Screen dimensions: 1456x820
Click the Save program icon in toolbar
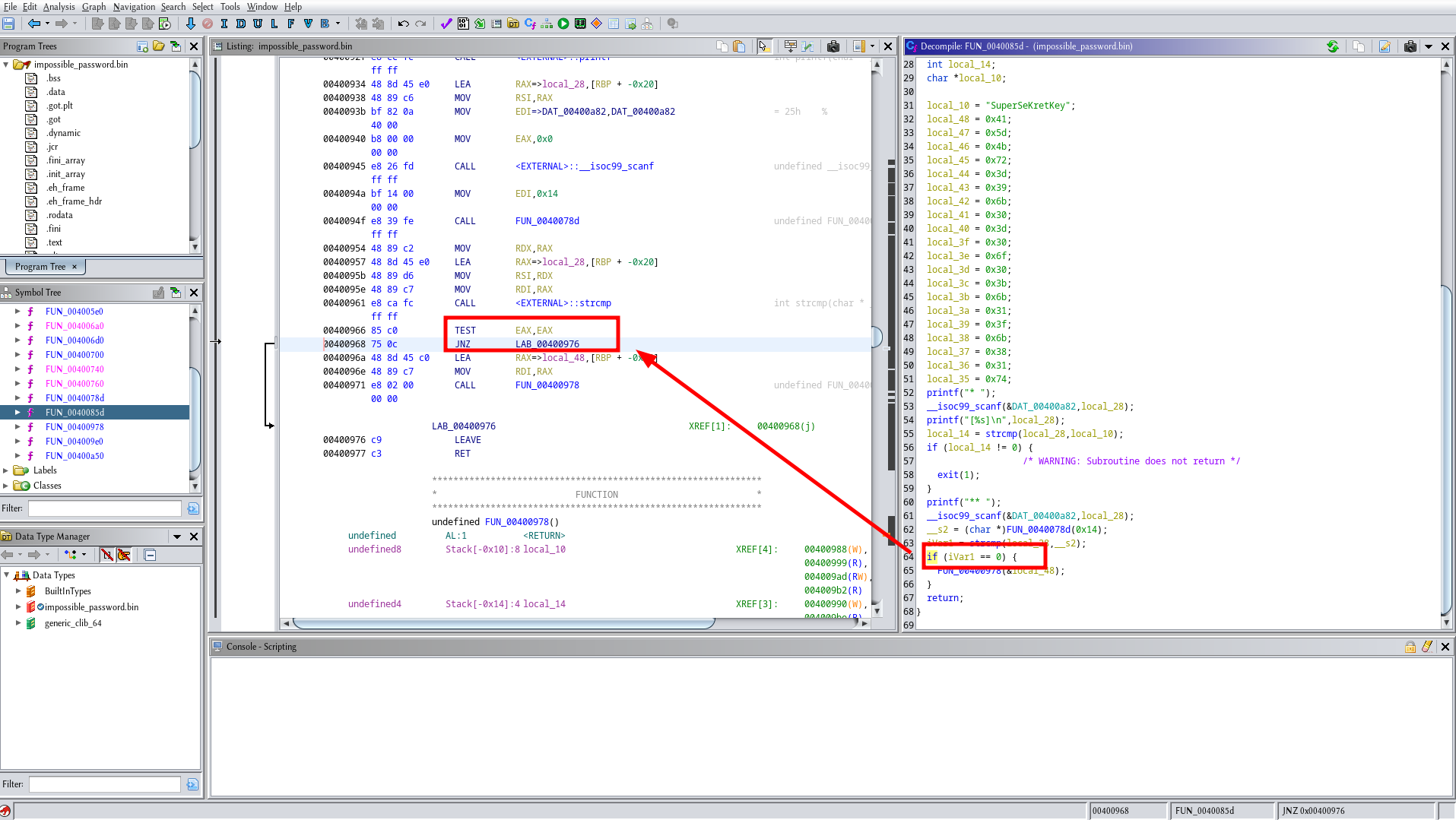(9, 24)
